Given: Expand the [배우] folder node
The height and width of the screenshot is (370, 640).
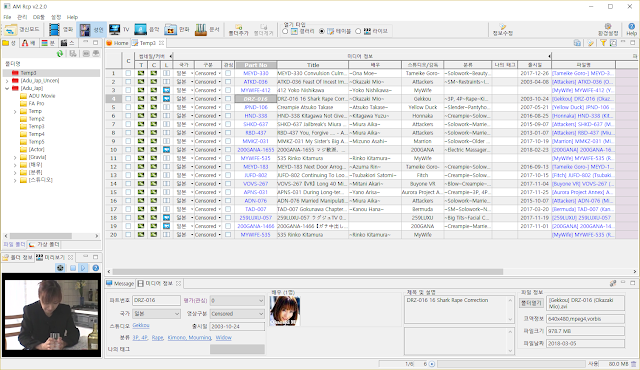Looking at the screenshot, I should 15,165.
